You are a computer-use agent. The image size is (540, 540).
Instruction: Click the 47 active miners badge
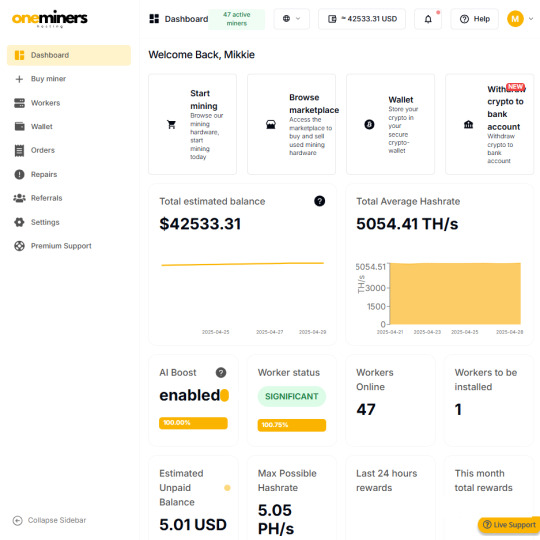click(237, 19)
